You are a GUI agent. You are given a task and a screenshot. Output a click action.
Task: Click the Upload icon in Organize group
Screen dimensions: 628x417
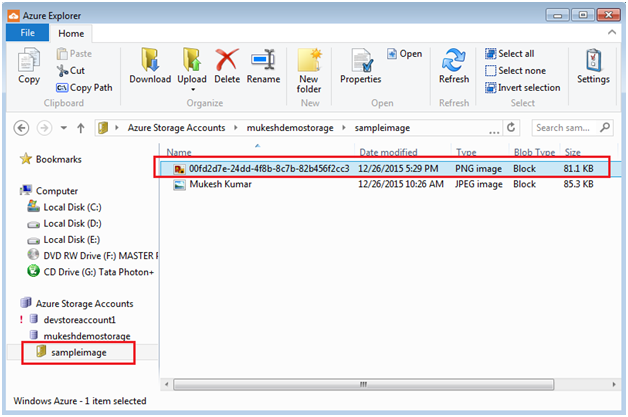pos(191,60)
